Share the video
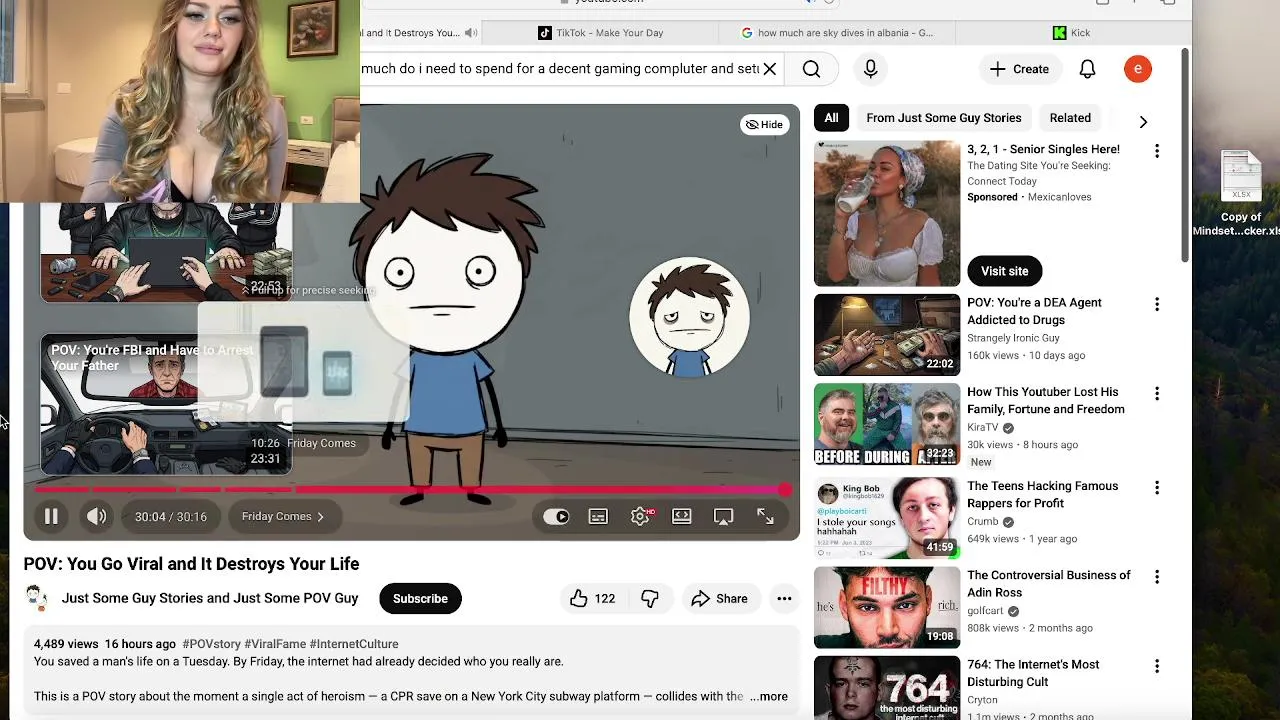 pos(719,598)
